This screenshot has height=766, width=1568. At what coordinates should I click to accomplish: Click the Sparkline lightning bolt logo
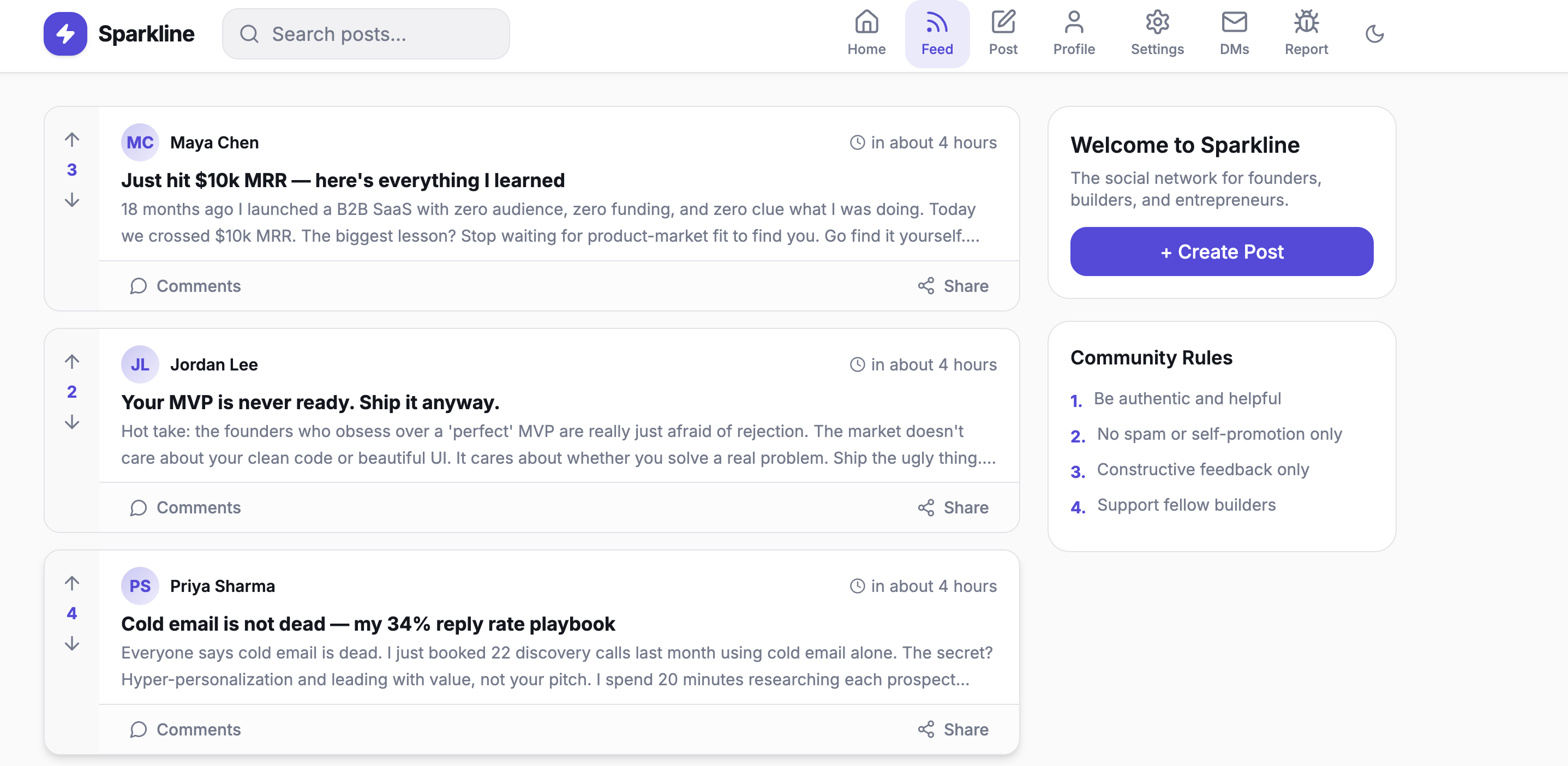click(65, 33)
